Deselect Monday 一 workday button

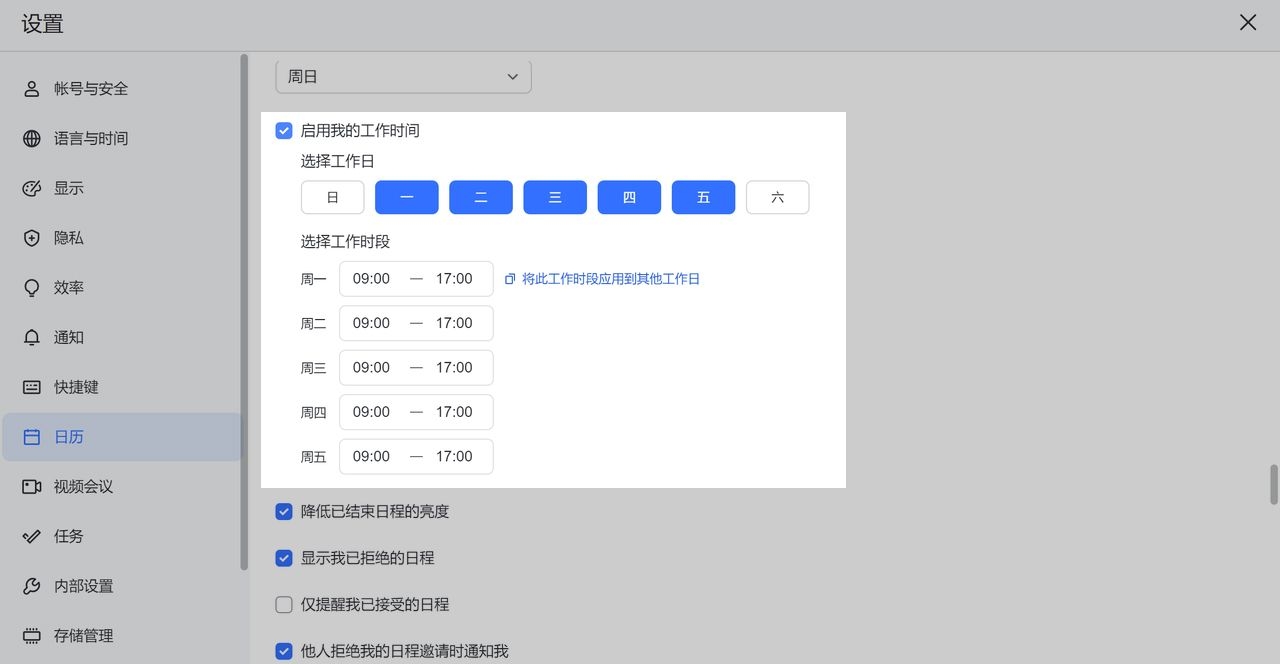point(407,197)
